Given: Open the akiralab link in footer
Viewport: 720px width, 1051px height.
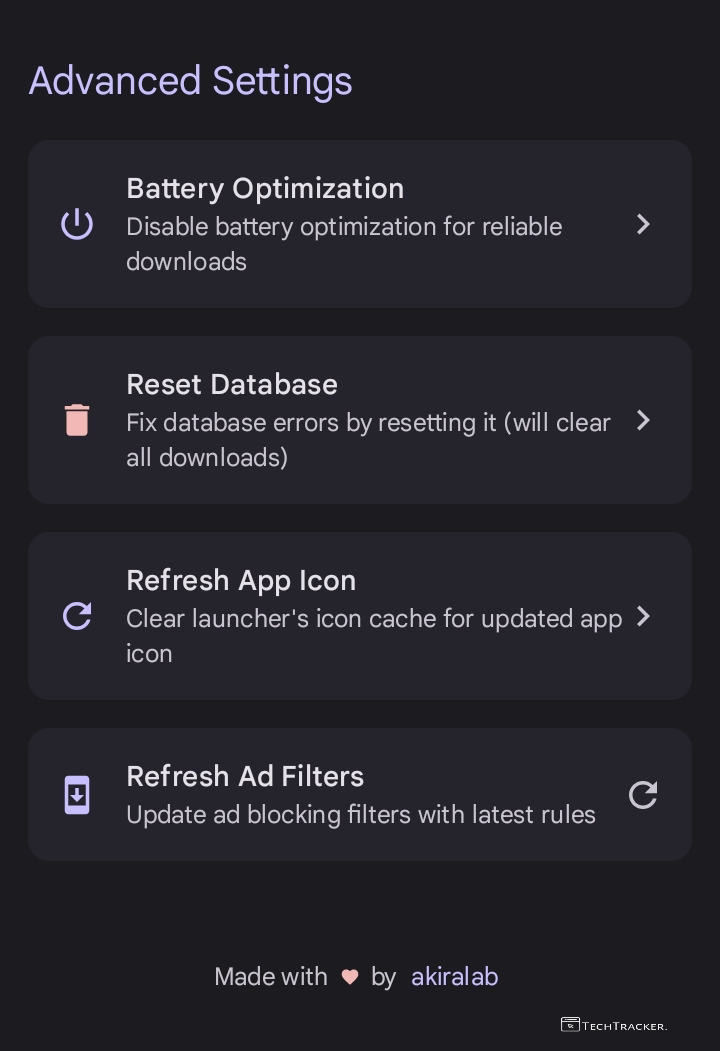Looking at the screenshot, I should (x=454, y=977).
